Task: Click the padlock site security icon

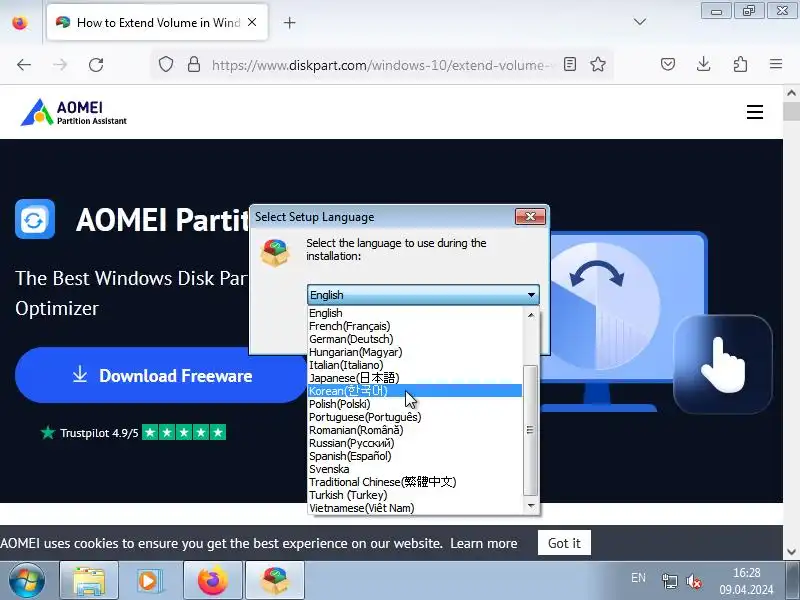Action: click(194, 64)
